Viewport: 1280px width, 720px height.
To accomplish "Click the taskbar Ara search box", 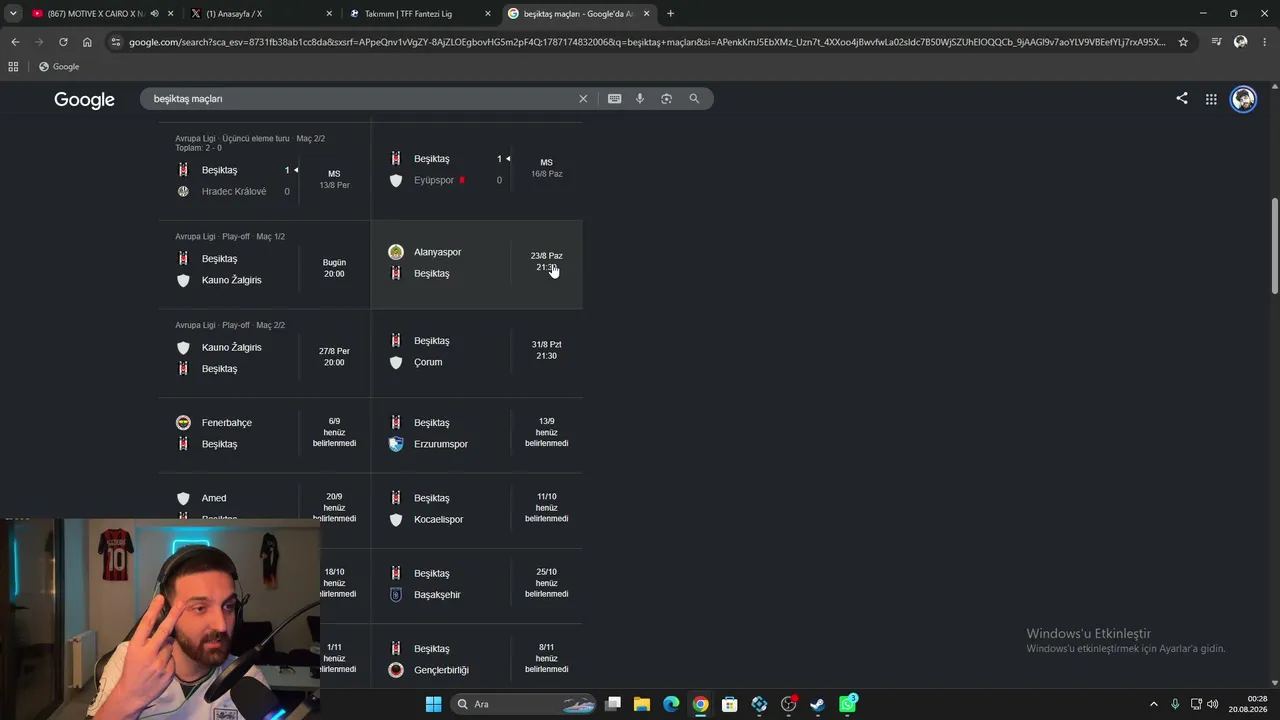I will coord(524,704).
